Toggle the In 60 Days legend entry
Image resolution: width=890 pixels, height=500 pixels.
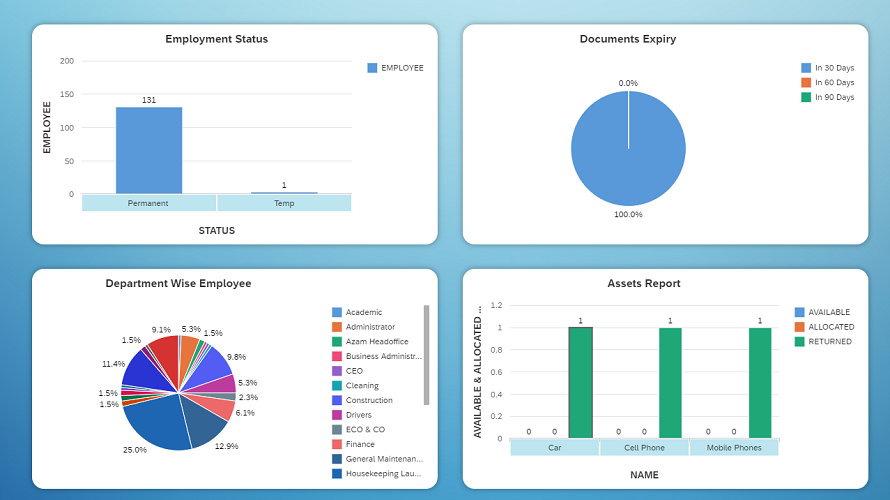tap(827, 83)
